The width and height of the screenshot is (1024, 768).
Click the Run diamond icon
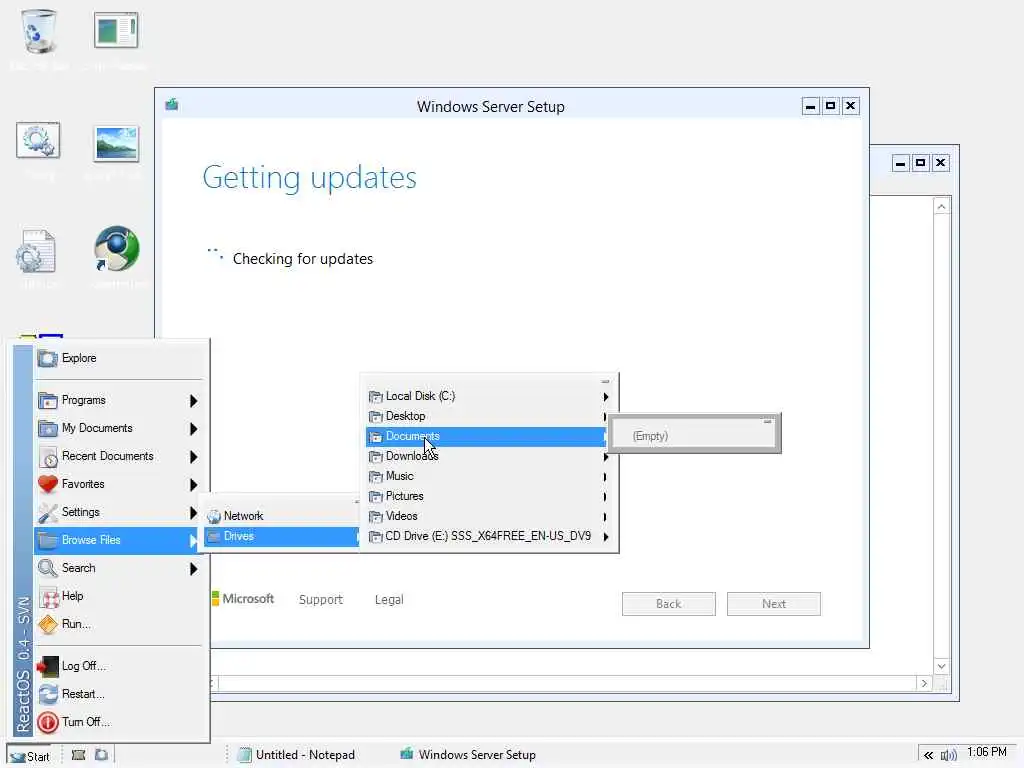coord(48,624)
